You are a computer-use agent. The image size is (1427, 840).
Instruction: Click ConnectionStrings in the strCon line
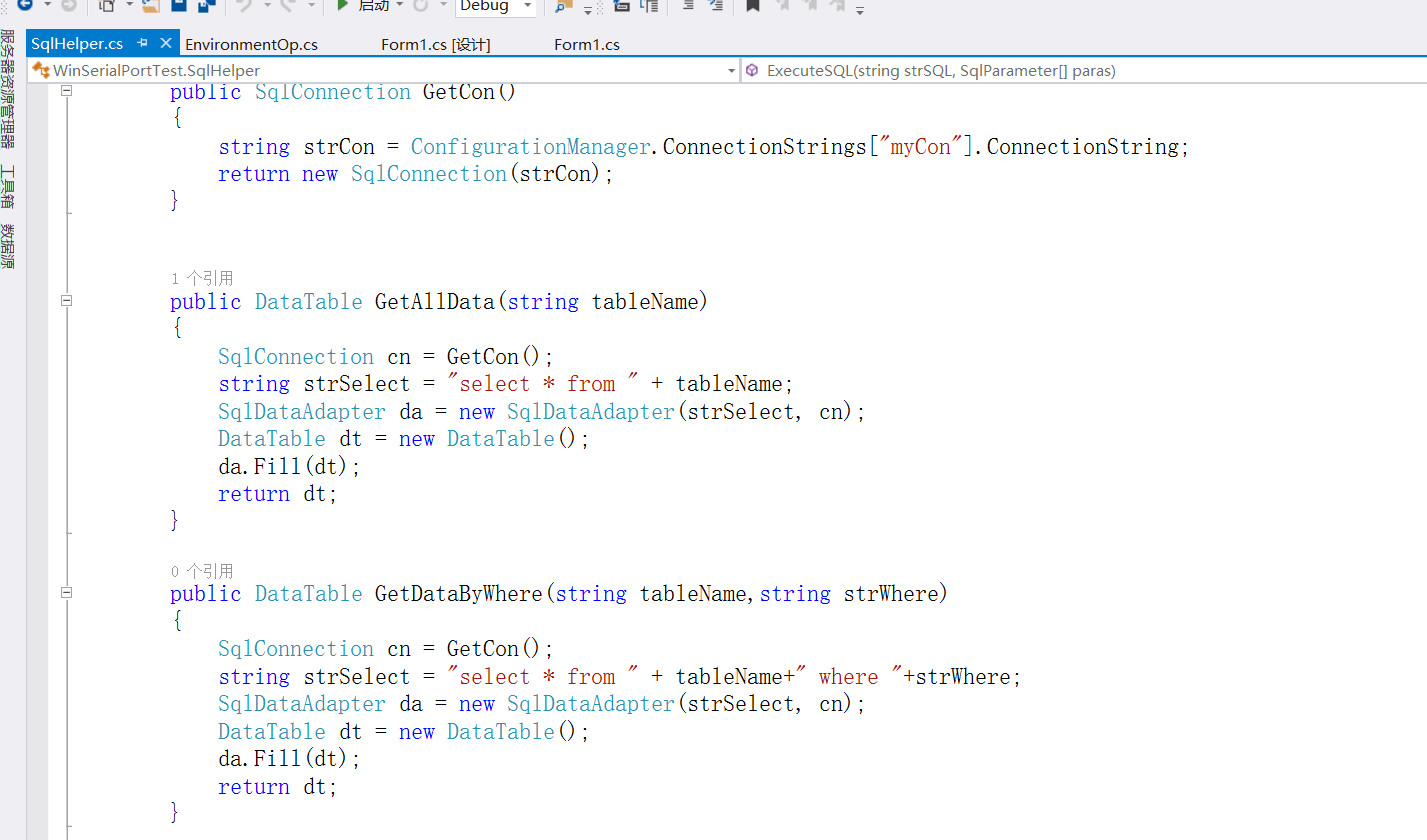[x=765, y=147]
